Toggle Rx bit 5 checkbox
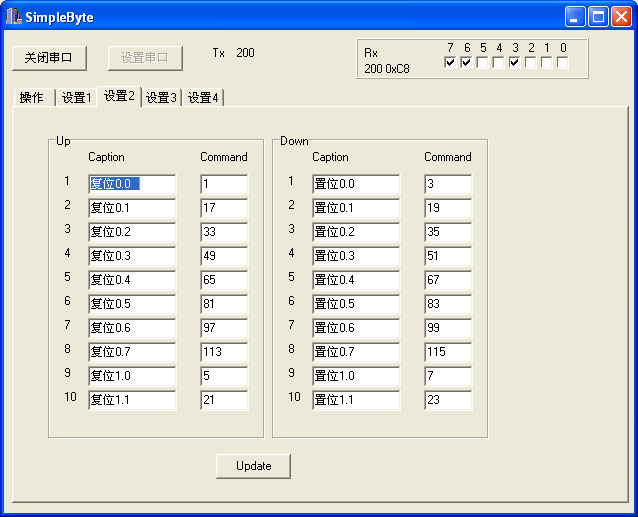The width and height of the screenshot is (638, 517). [x=483, y=63]
